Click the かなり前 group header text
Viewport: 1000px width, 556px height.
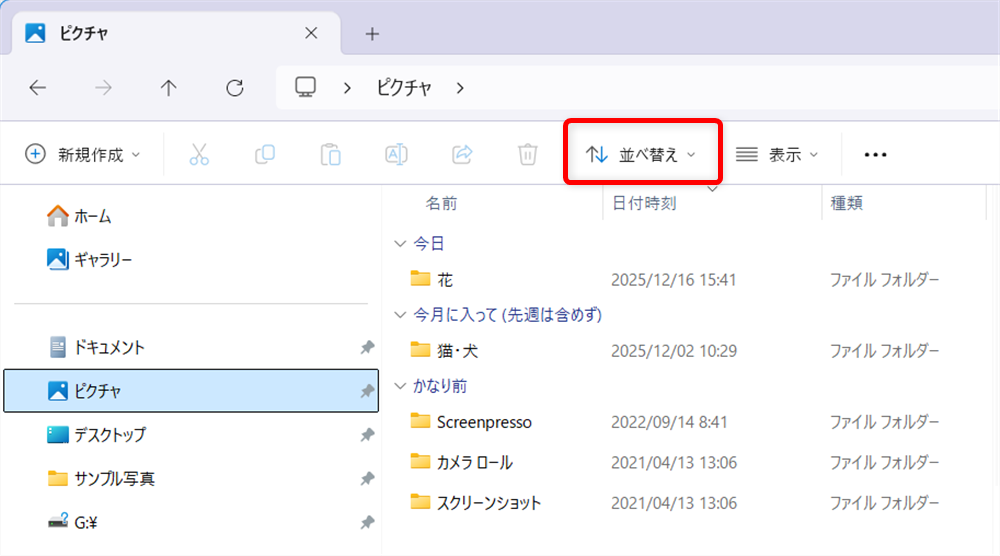tap(440, 386)
